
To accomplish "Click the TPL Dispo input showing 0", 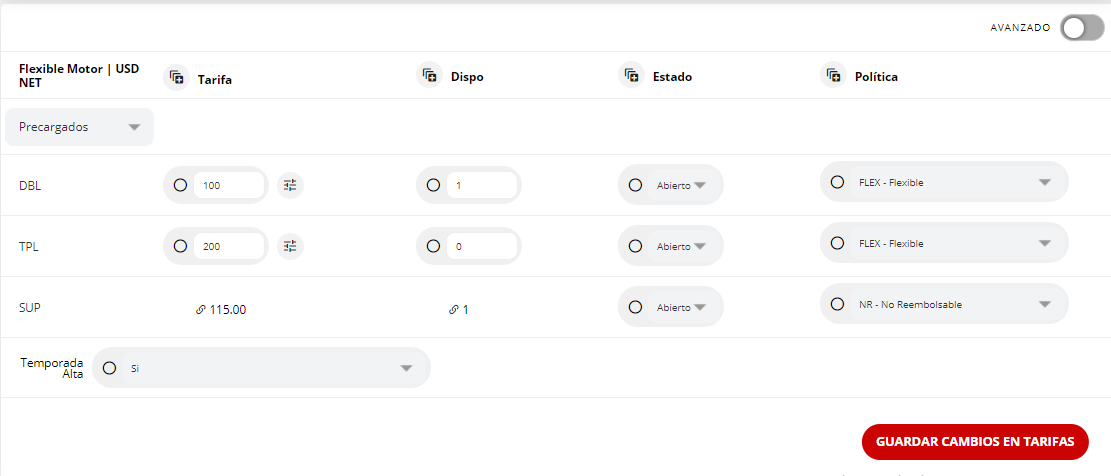I will [x=480, y=246].
